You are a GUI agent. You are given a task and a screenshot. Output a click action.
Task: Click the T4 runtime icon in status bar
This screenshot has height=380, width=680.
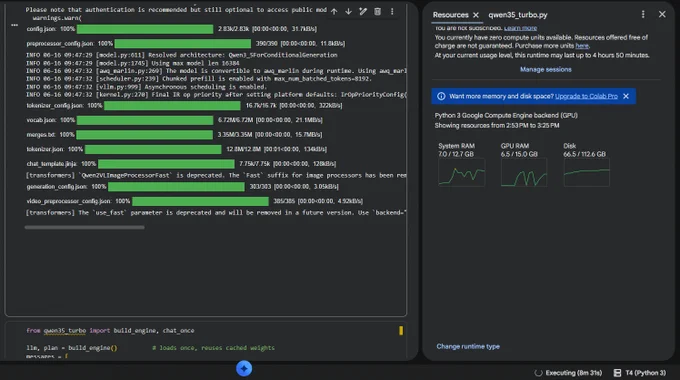618,373
